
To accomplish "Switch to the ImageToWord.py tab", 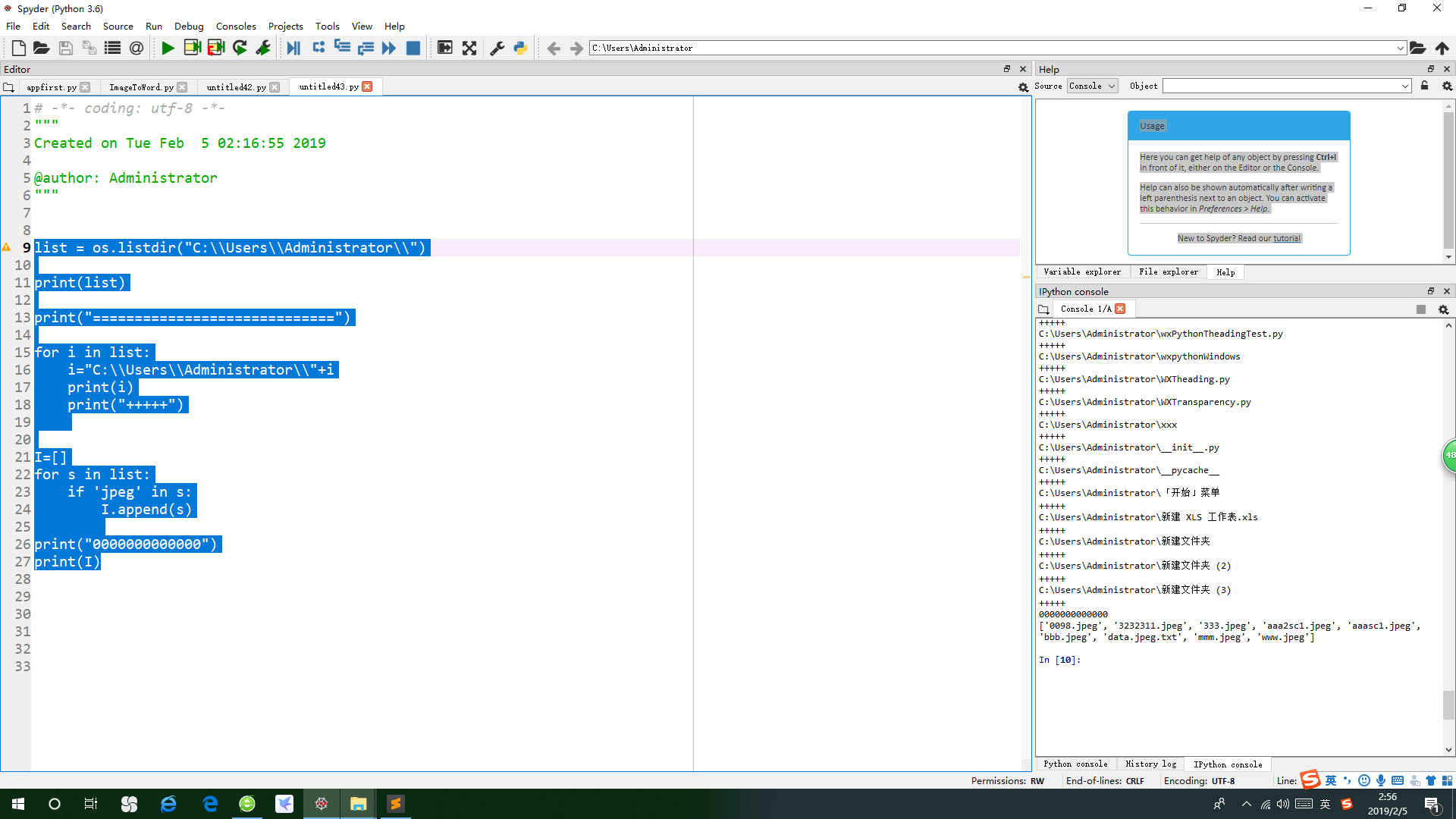I will pyautogui.click(x=141, y=87).
